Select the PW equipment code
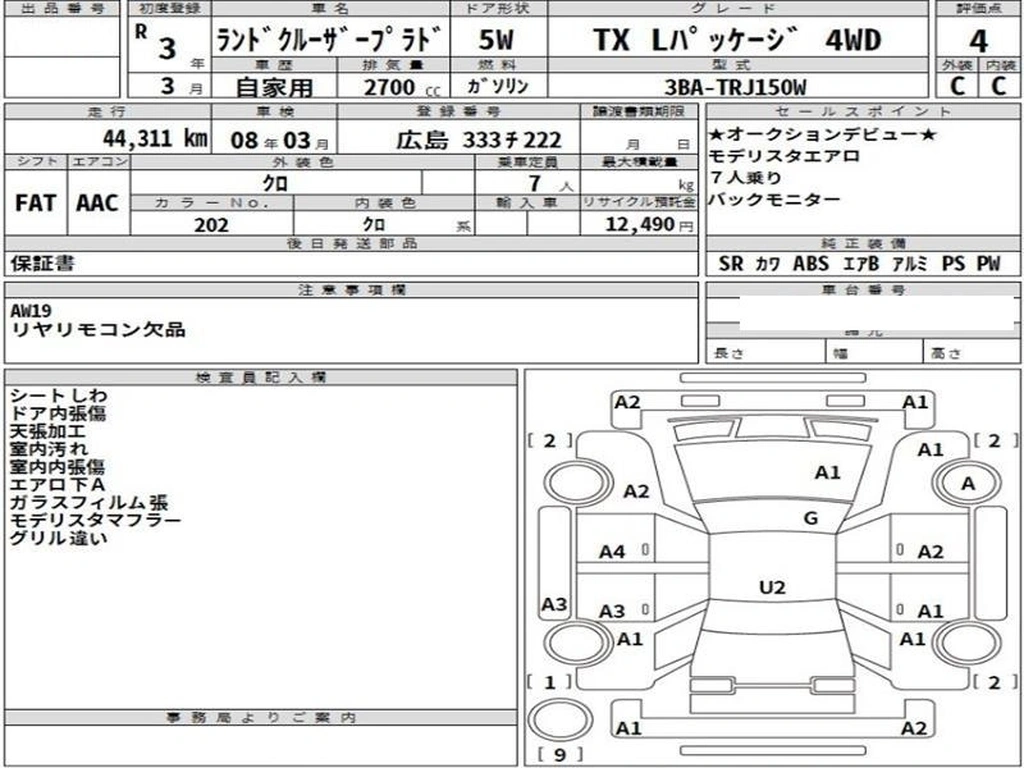Image resolution: width=1024 pixels, height=768 pixels. (989, 264)
